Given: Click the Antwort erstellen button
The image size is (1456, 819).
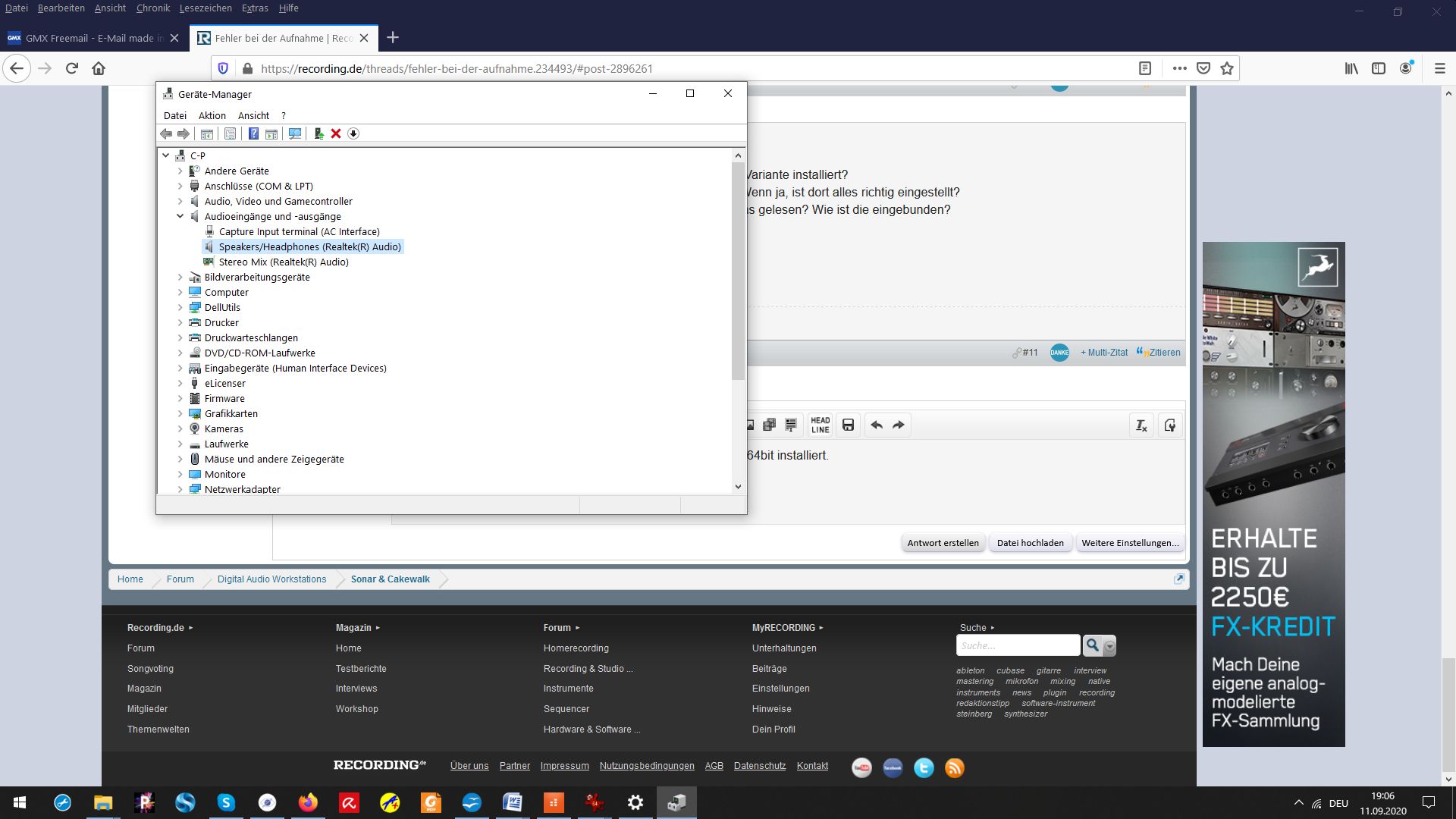Looking at the screenshot, I should 943,543.
